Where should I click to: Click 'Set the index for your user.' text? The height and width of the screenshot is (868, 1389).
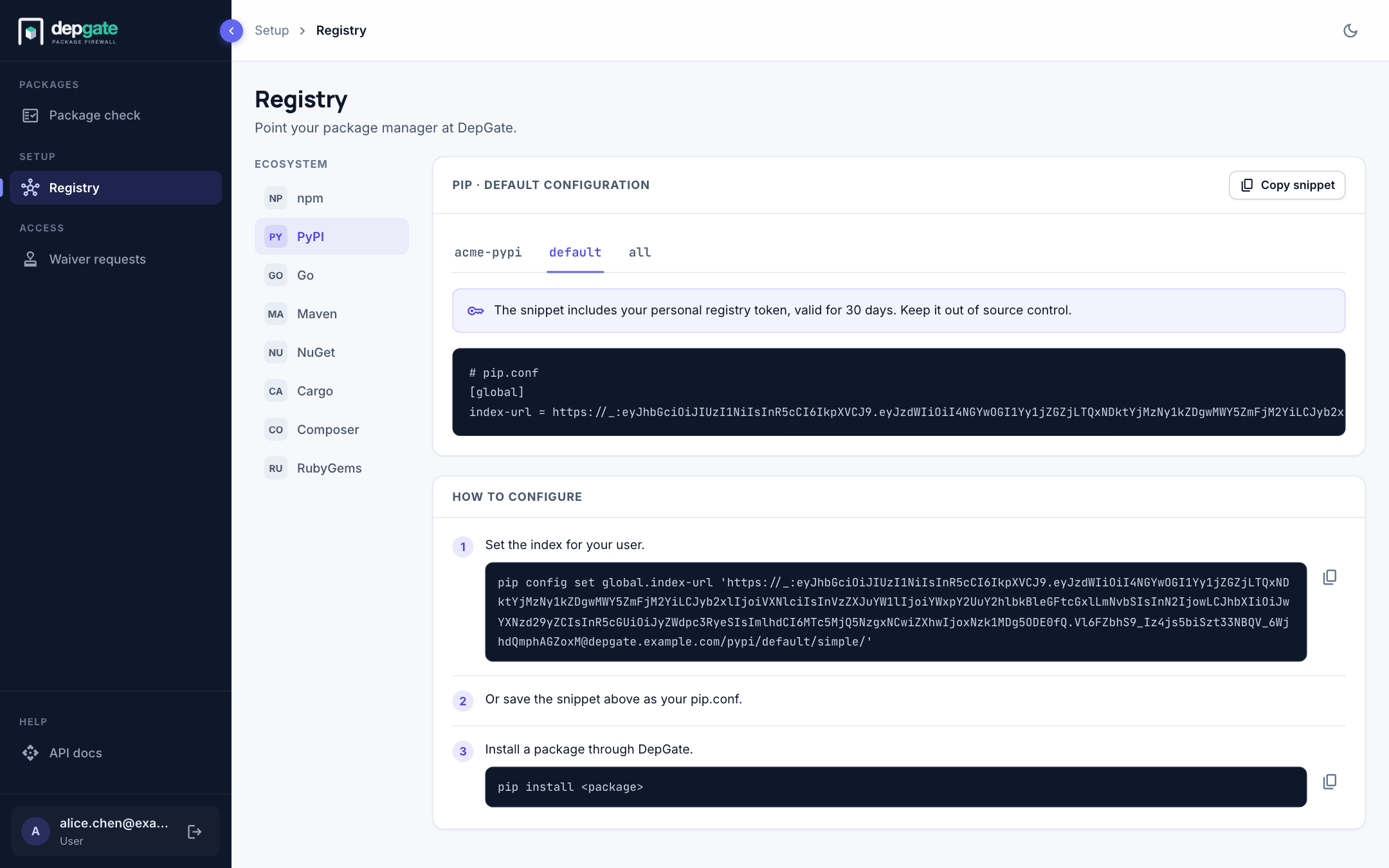click(565, 545)
